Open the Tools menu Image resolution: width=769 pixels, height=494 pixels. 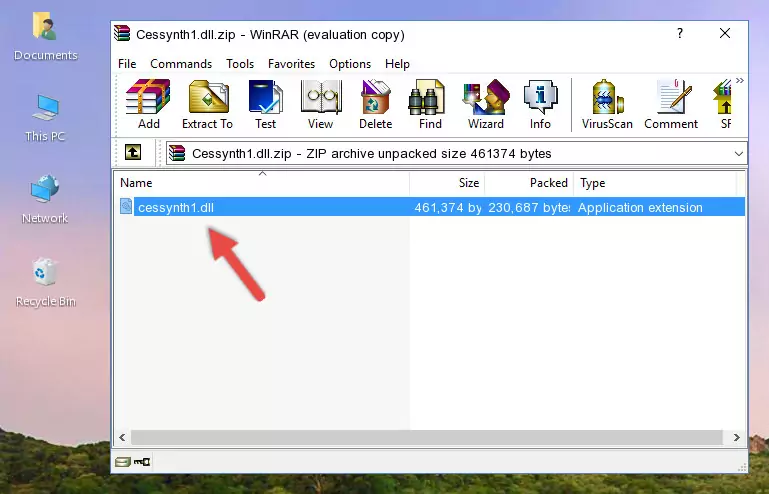pyautogui.click(x=240, y=64)
